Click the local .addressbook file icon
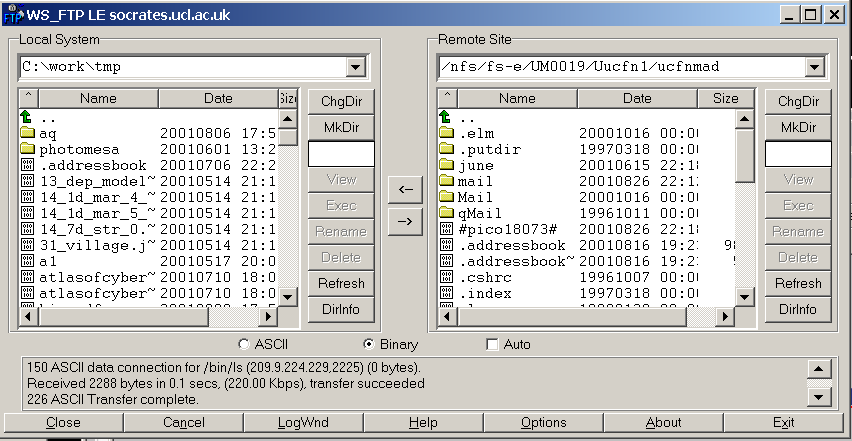Image resolution: width=852 pixels, height=441 pixels. 27,165
